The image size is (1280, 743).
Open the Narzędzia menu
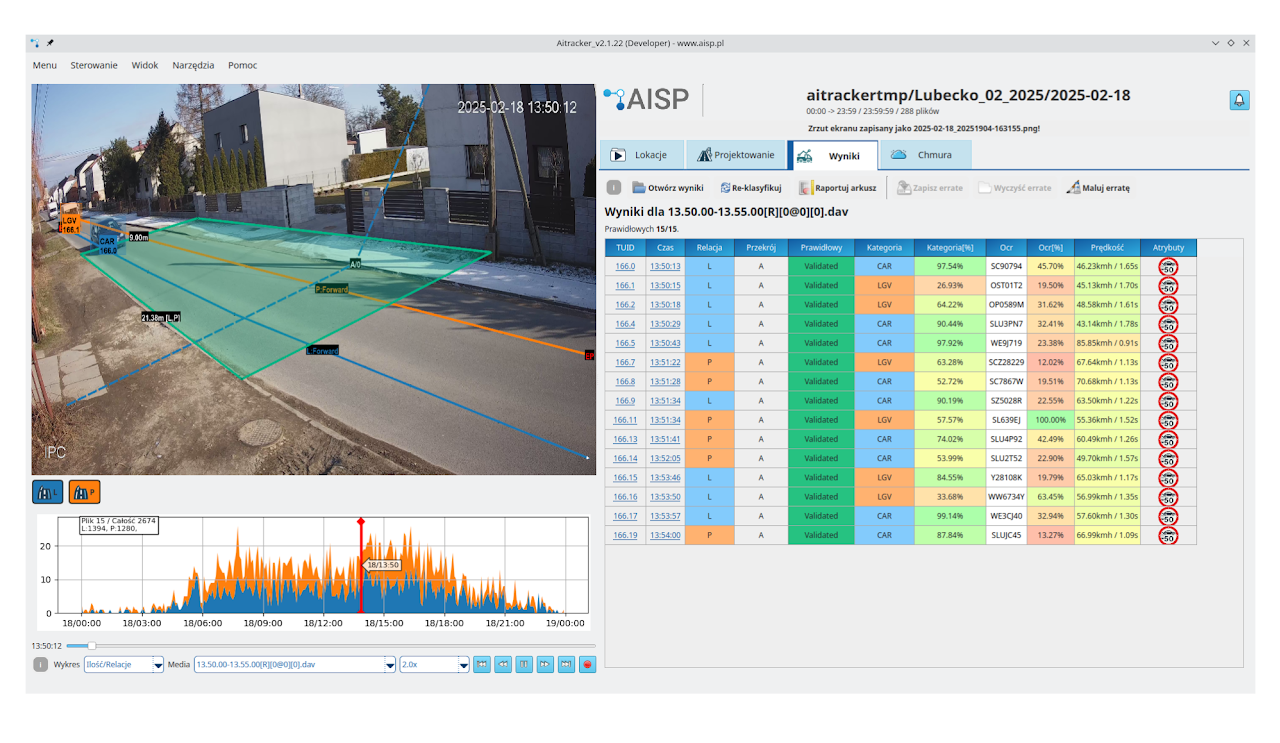[193, 65]
